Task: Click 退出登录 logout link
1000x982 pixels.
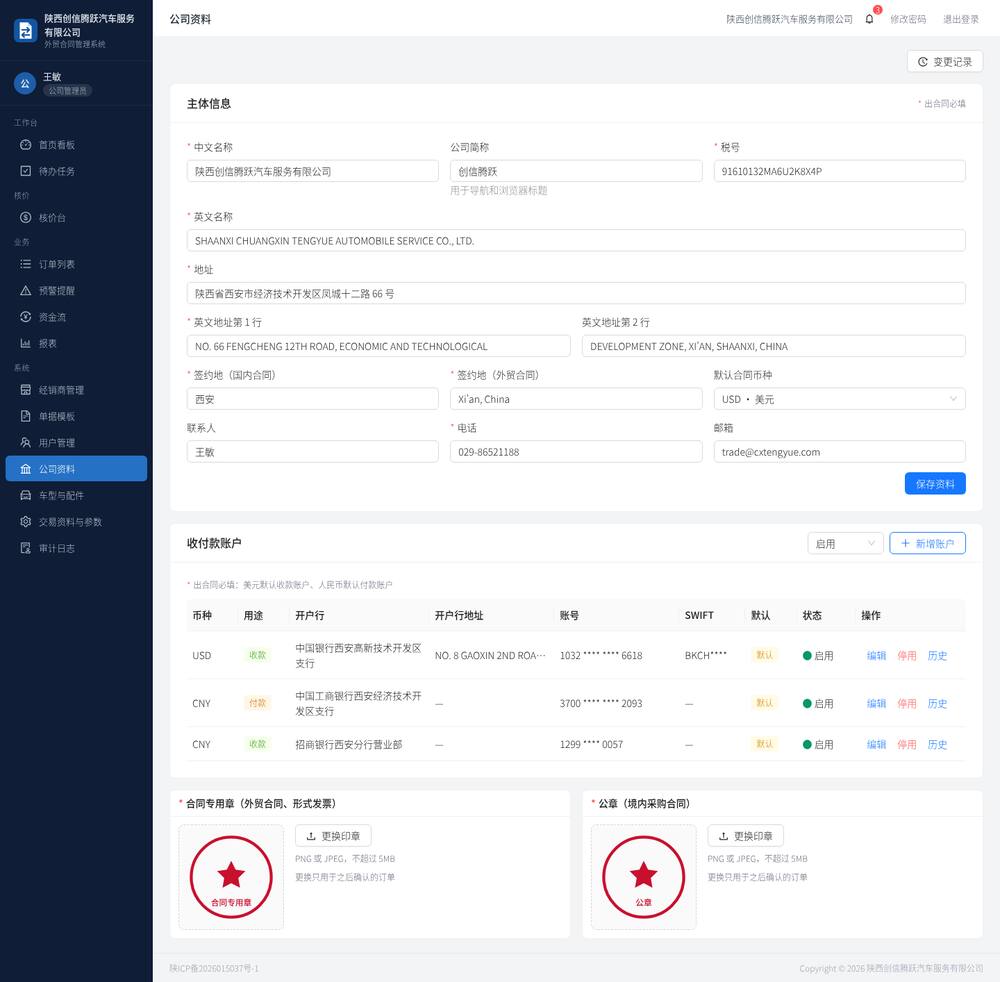Action: 961,19
